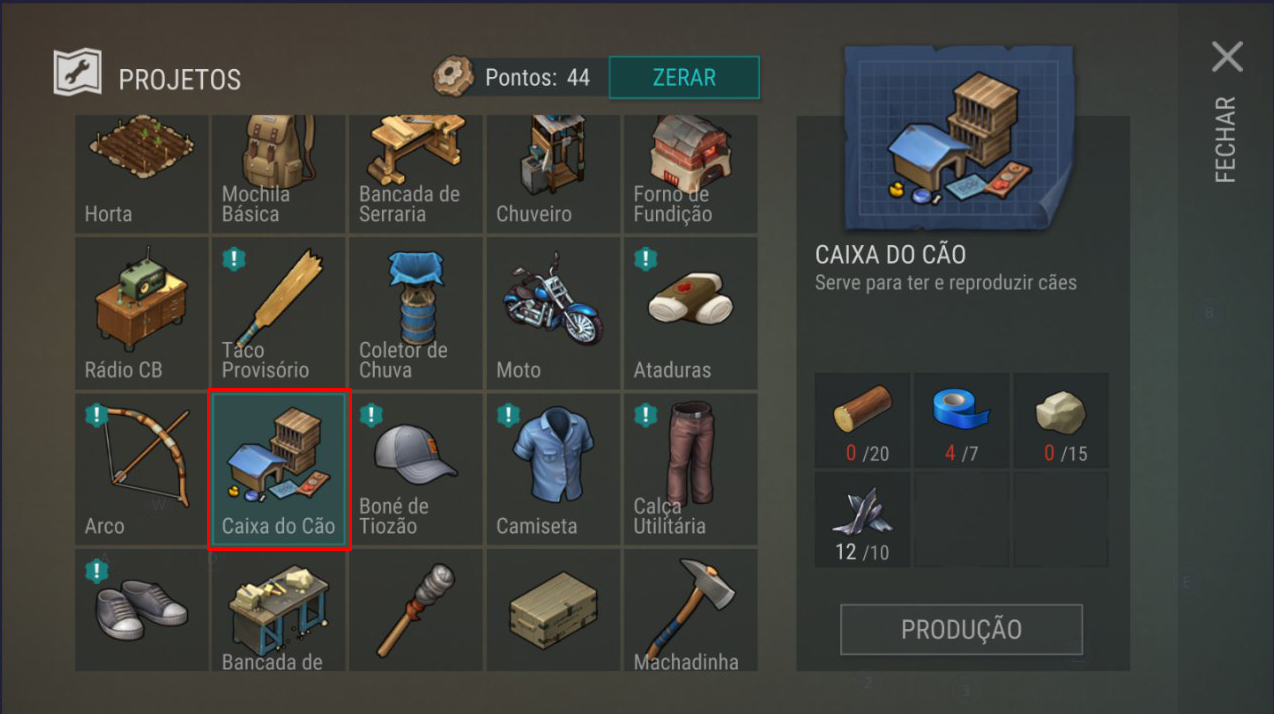Screen dimensions: 1274x714
Task: Select the Chuveiro shower blueprint
Action: (x=553, y=174)
